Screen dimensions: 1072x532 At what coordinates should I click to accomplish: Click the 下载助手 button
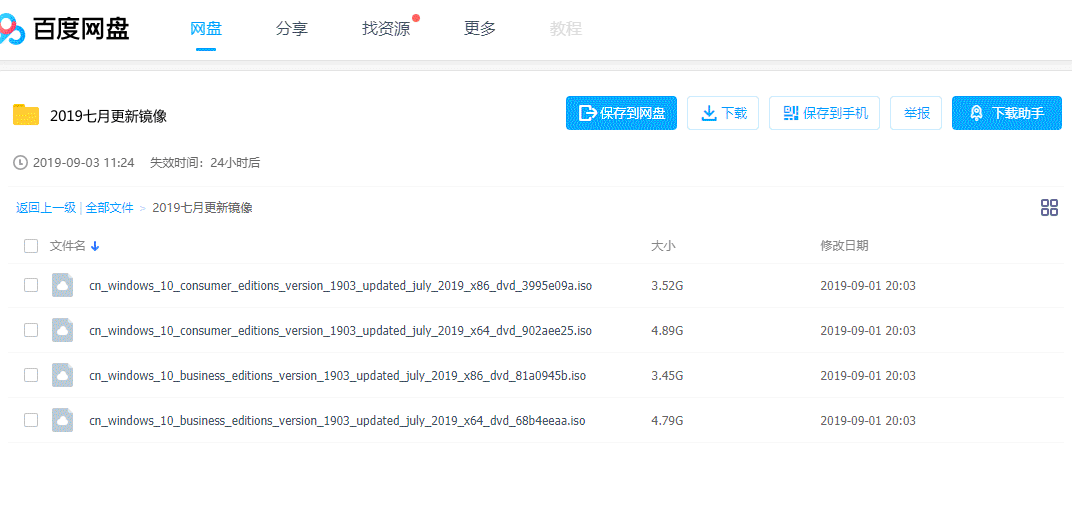click(1006, 113)
